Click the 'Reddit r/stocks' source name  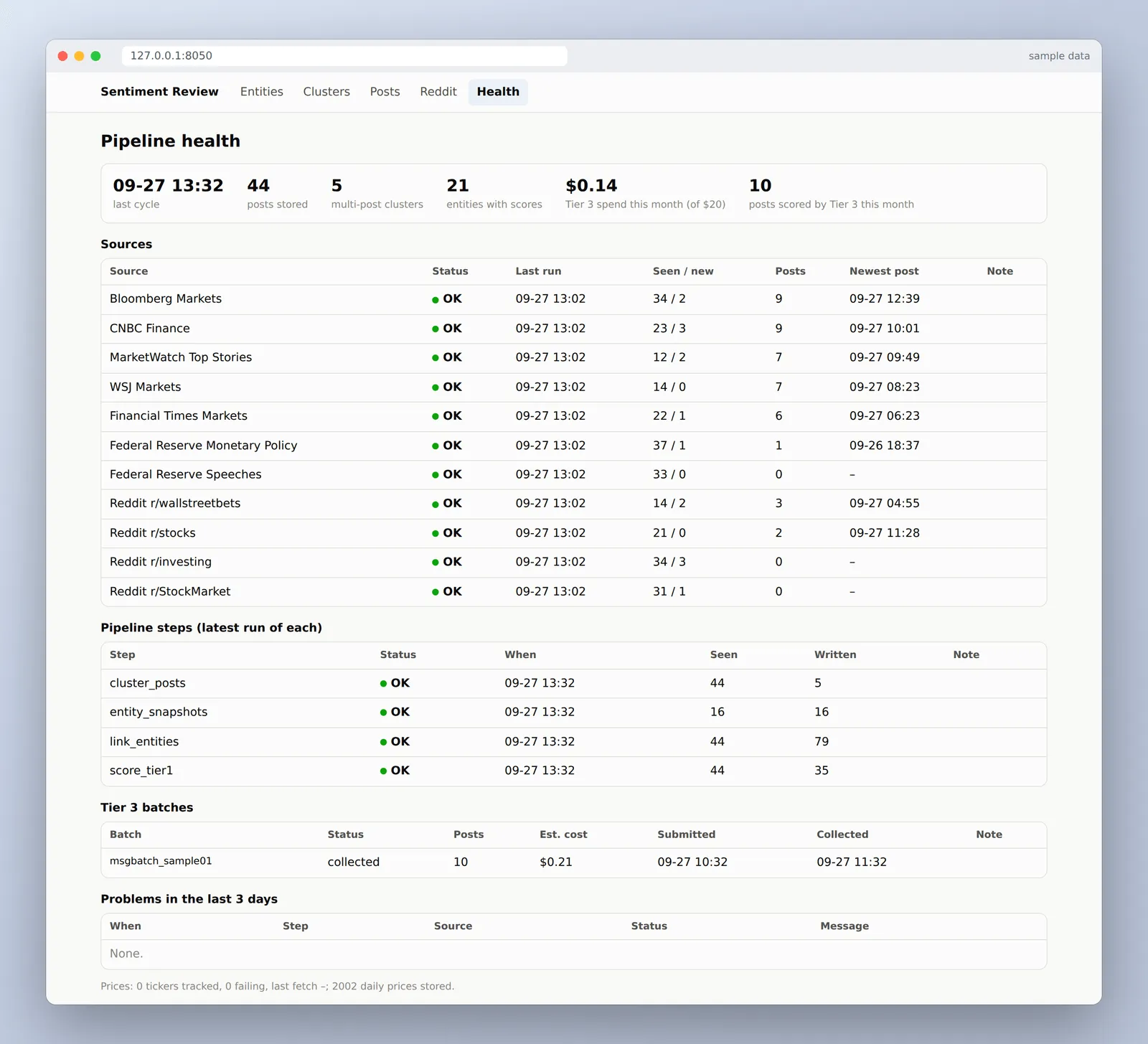(153, 533)
